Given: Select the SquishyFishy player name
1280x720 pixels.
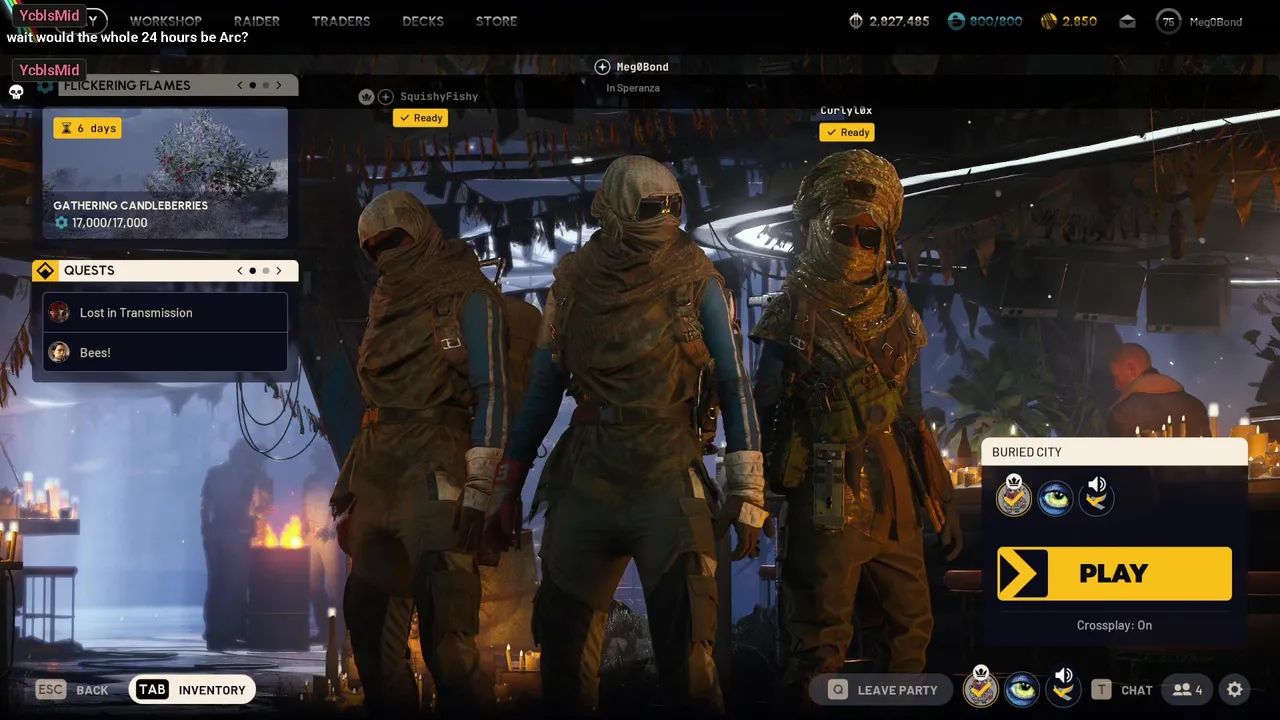Looking at the screenshot, I should coord(439,97).
